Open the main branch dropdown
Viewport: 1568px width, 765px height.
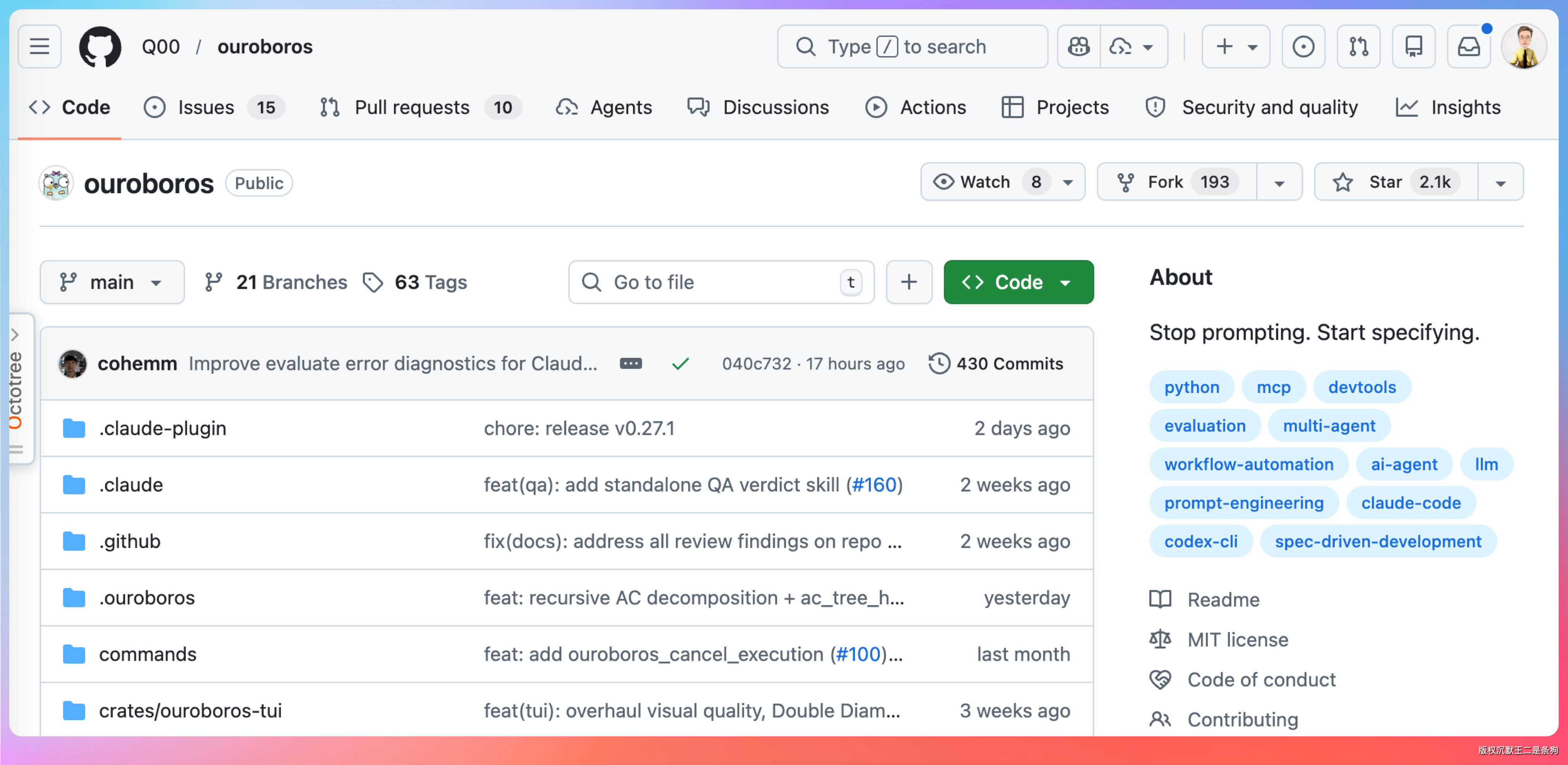pyautogui.click(x=112, y=282)
